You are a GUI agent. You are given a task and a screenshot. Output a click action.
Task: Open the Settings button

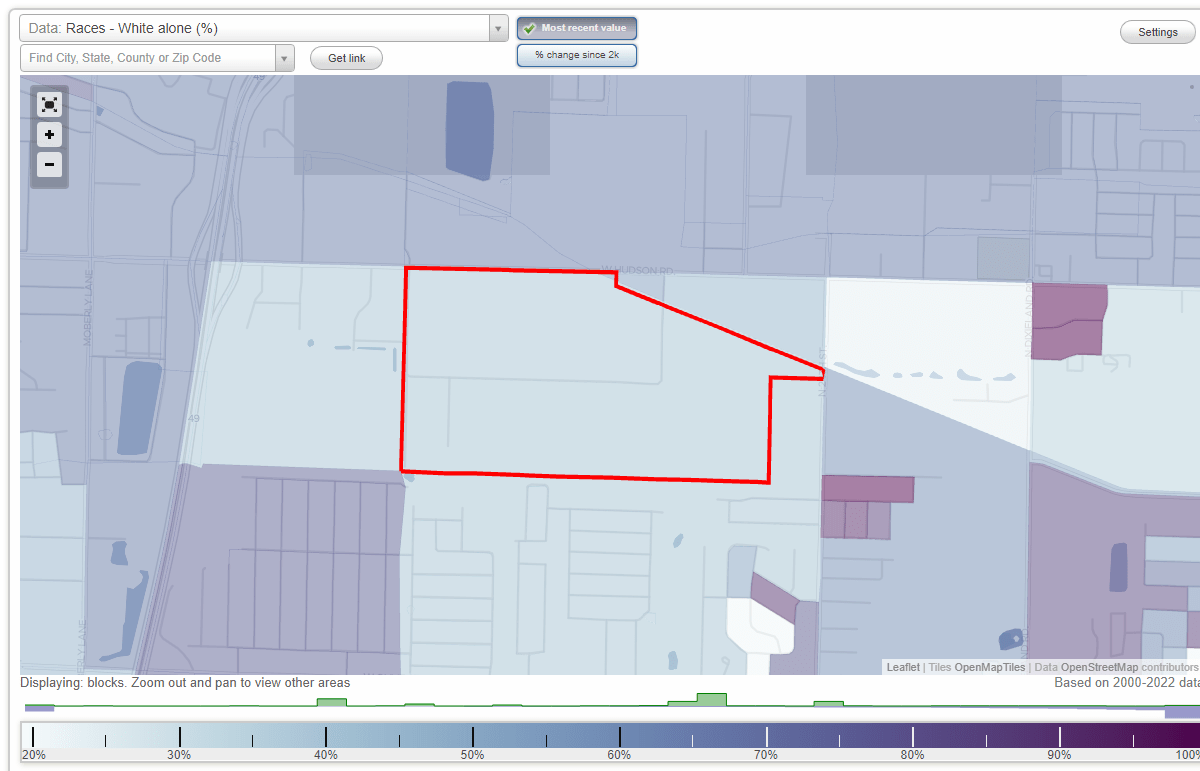(1158, 32)
